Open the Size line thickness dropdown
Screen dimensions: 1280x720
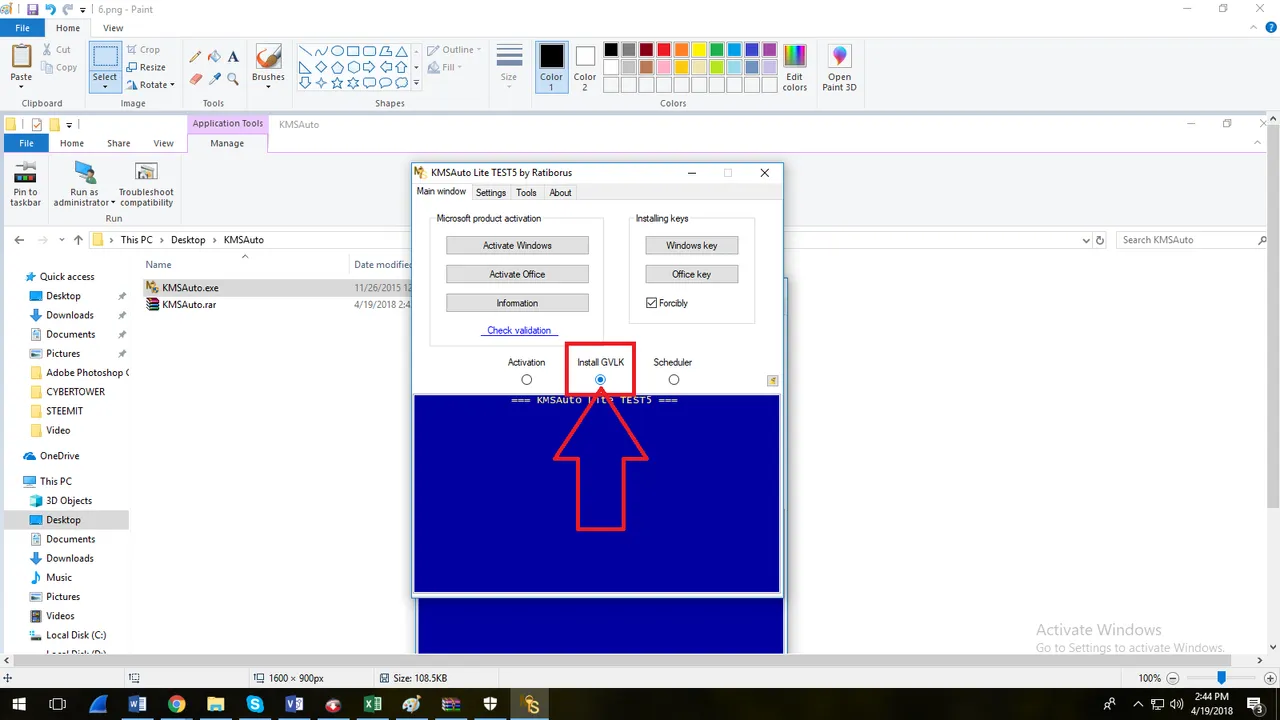click(x=509, y=87)
